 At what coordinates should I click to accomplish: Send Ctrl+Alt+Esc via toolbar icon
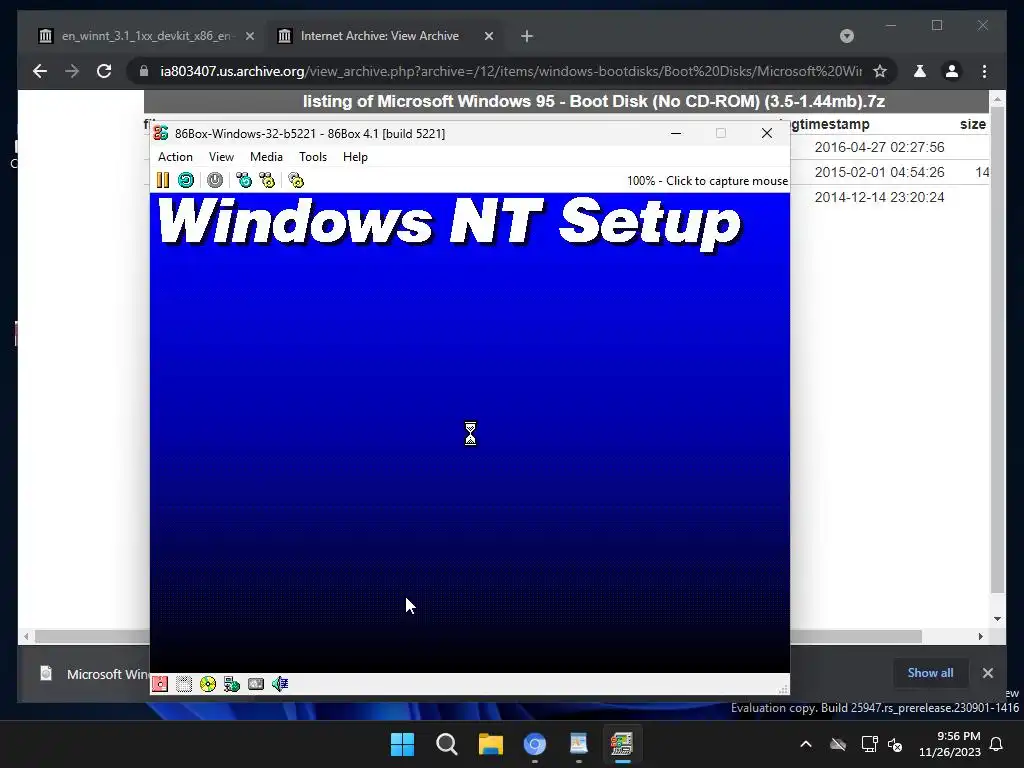267,180
